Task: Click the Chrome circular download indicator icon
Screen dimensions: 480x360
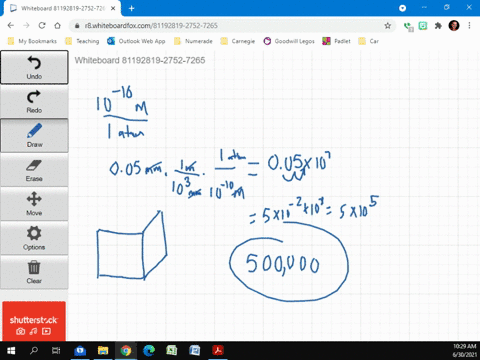Action: point(402,8)
